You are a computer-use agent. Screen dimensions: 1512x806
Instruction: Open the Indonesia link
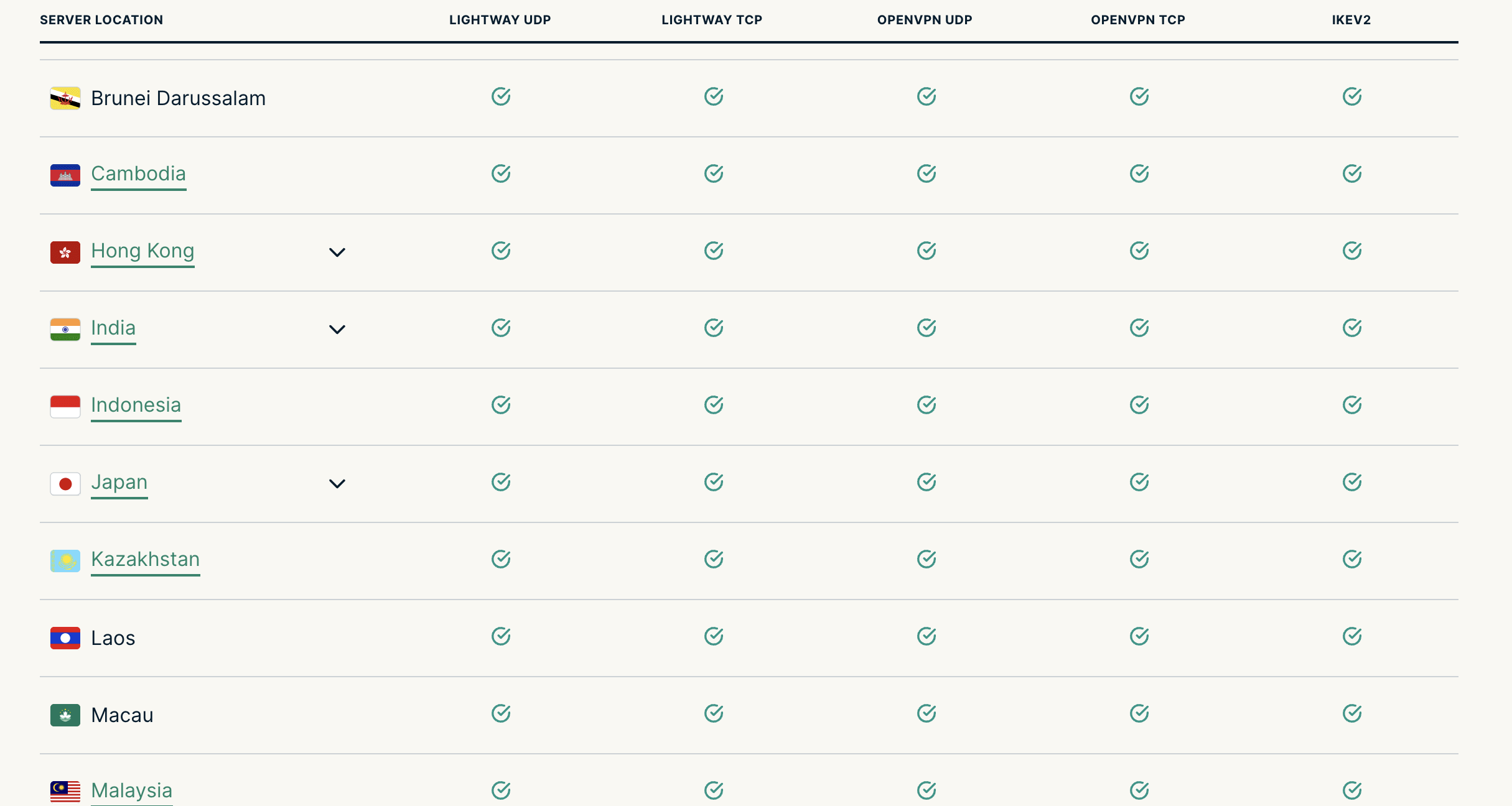[x=136, y=405]
